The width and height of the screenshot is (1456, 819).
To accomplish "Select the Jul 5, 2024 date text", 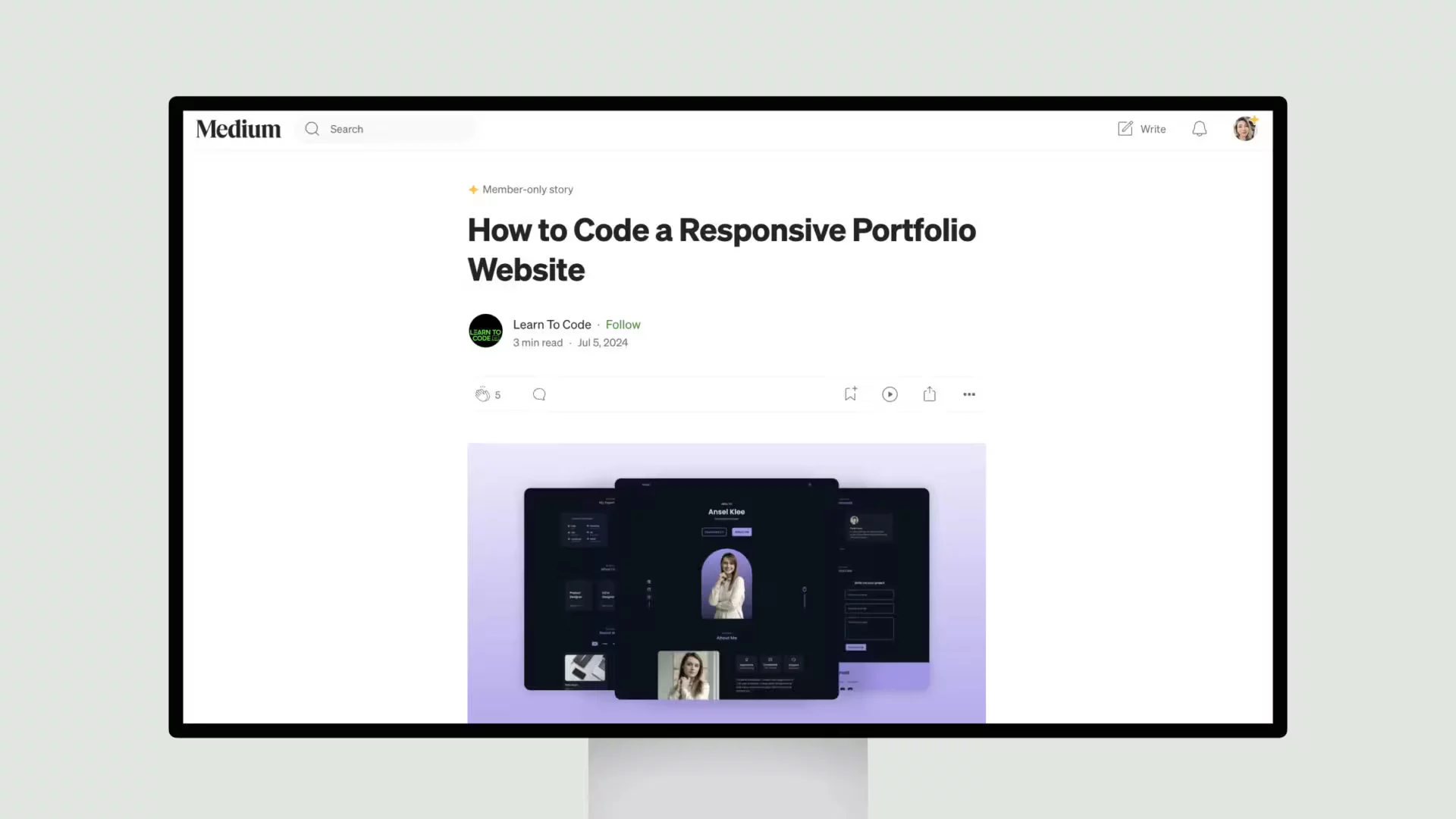I will point(602,342).
